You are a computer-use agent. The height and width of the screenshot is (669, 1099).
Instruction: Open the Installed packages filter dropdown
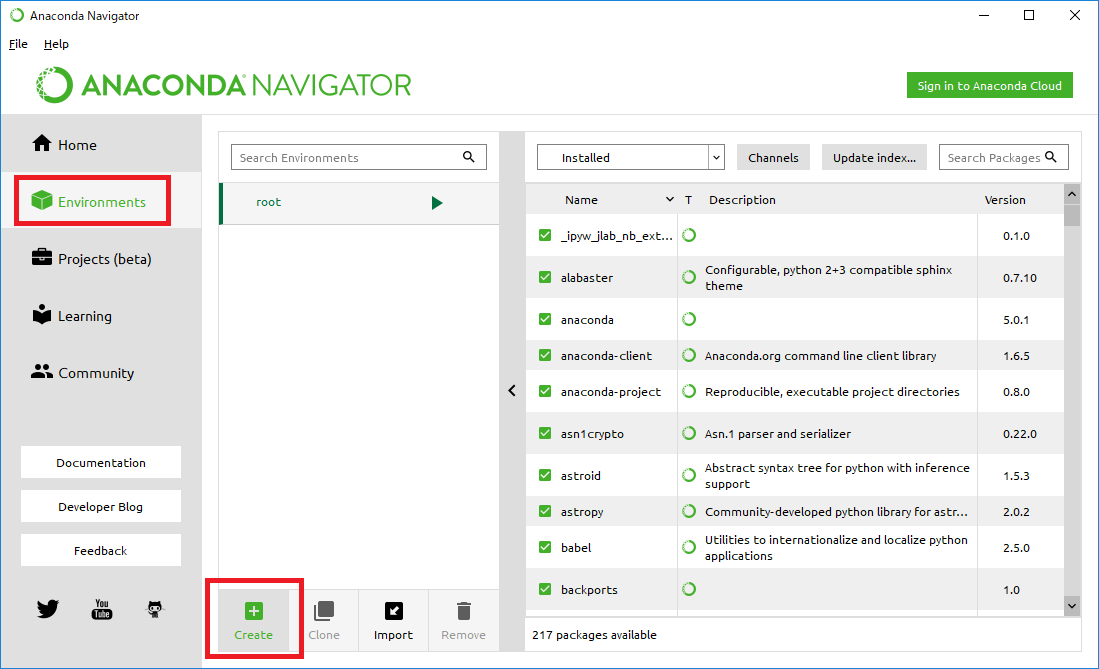pos(630,157)
